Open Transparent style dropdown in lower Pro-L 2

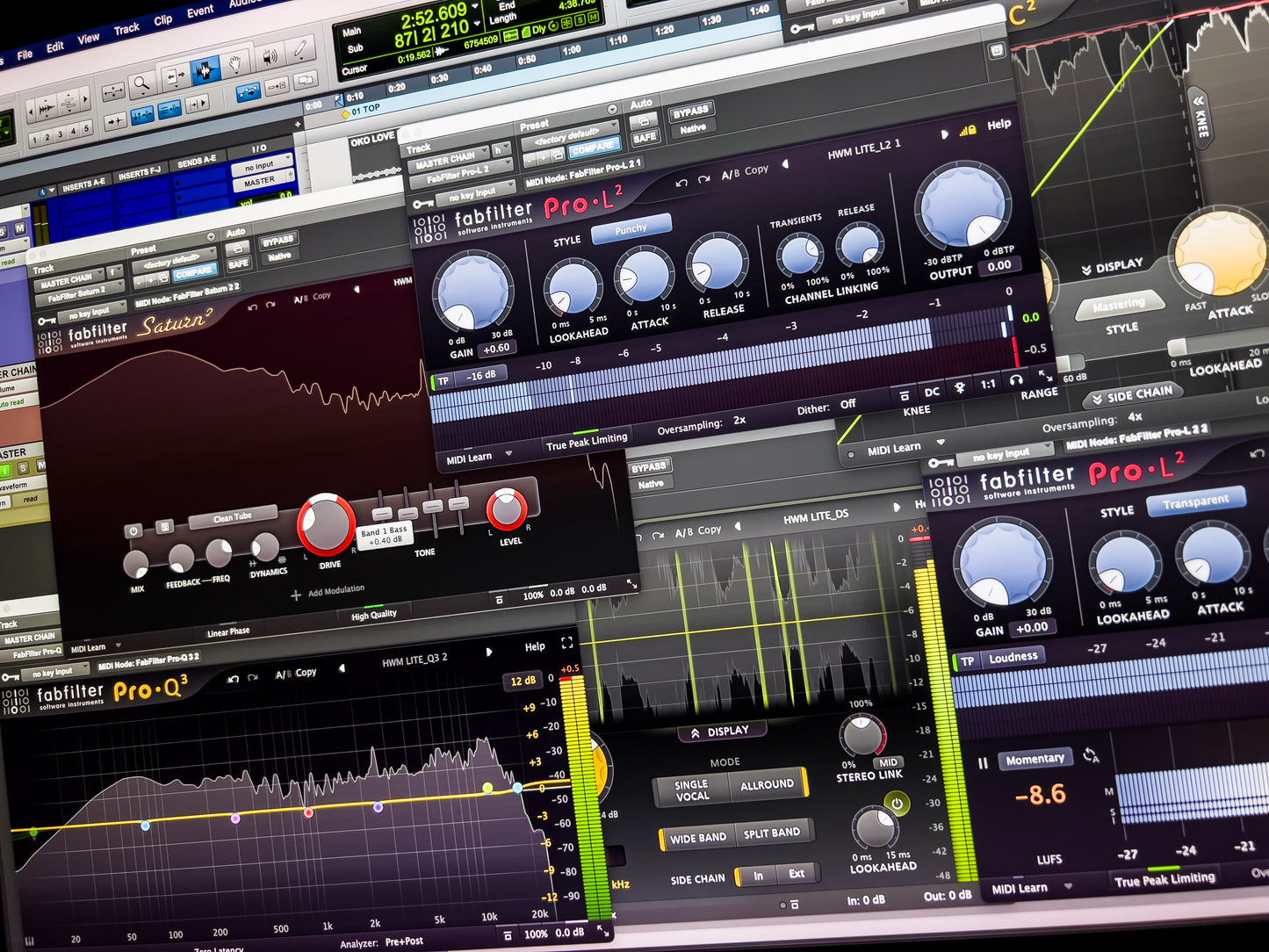point(1196,502)
